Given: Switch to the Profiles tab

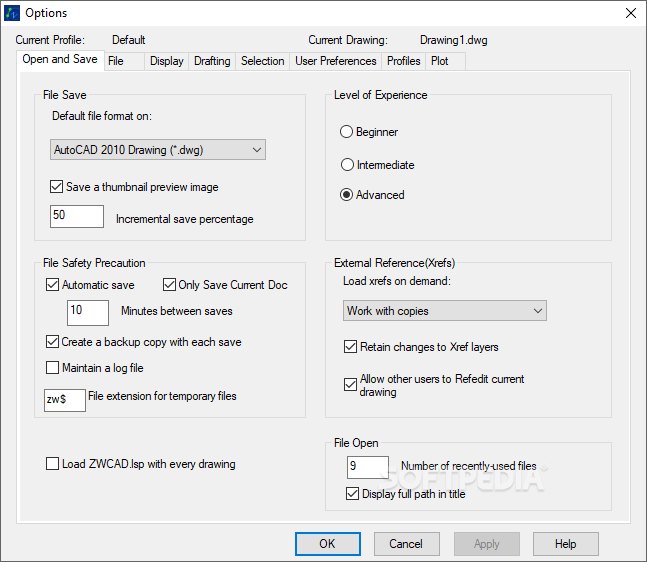Looking at the screenshot, I should click(x=404, y=61).
